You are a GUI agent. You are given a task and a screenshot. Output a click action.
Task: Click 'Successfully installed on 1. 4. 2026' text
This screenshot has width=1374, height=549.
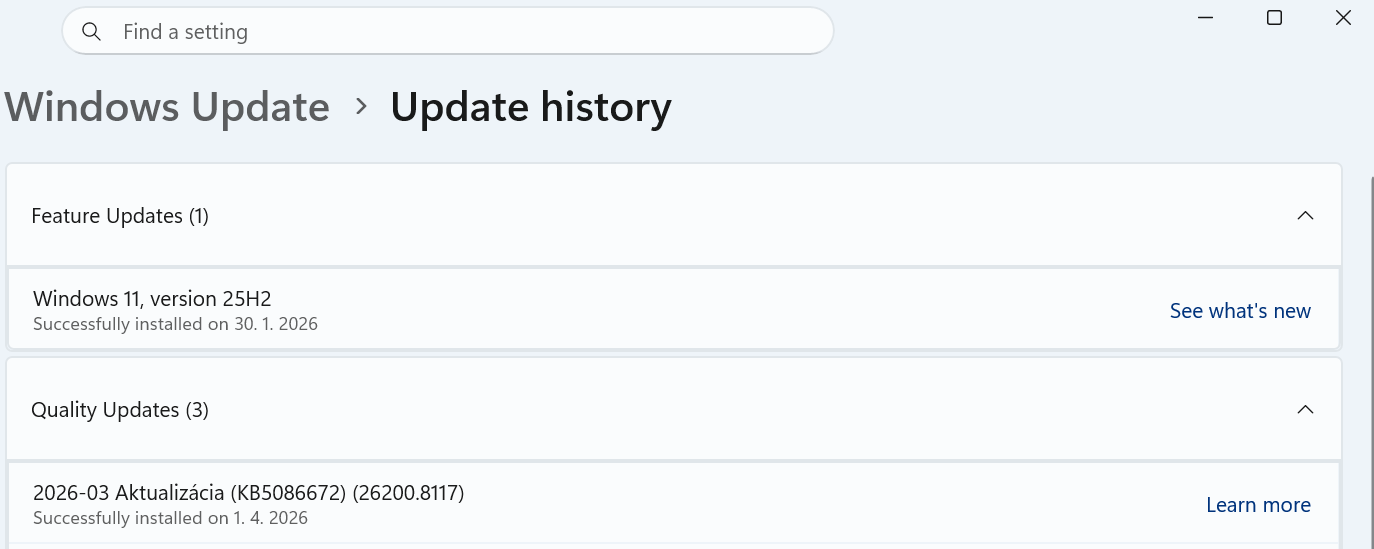(170, 518)
